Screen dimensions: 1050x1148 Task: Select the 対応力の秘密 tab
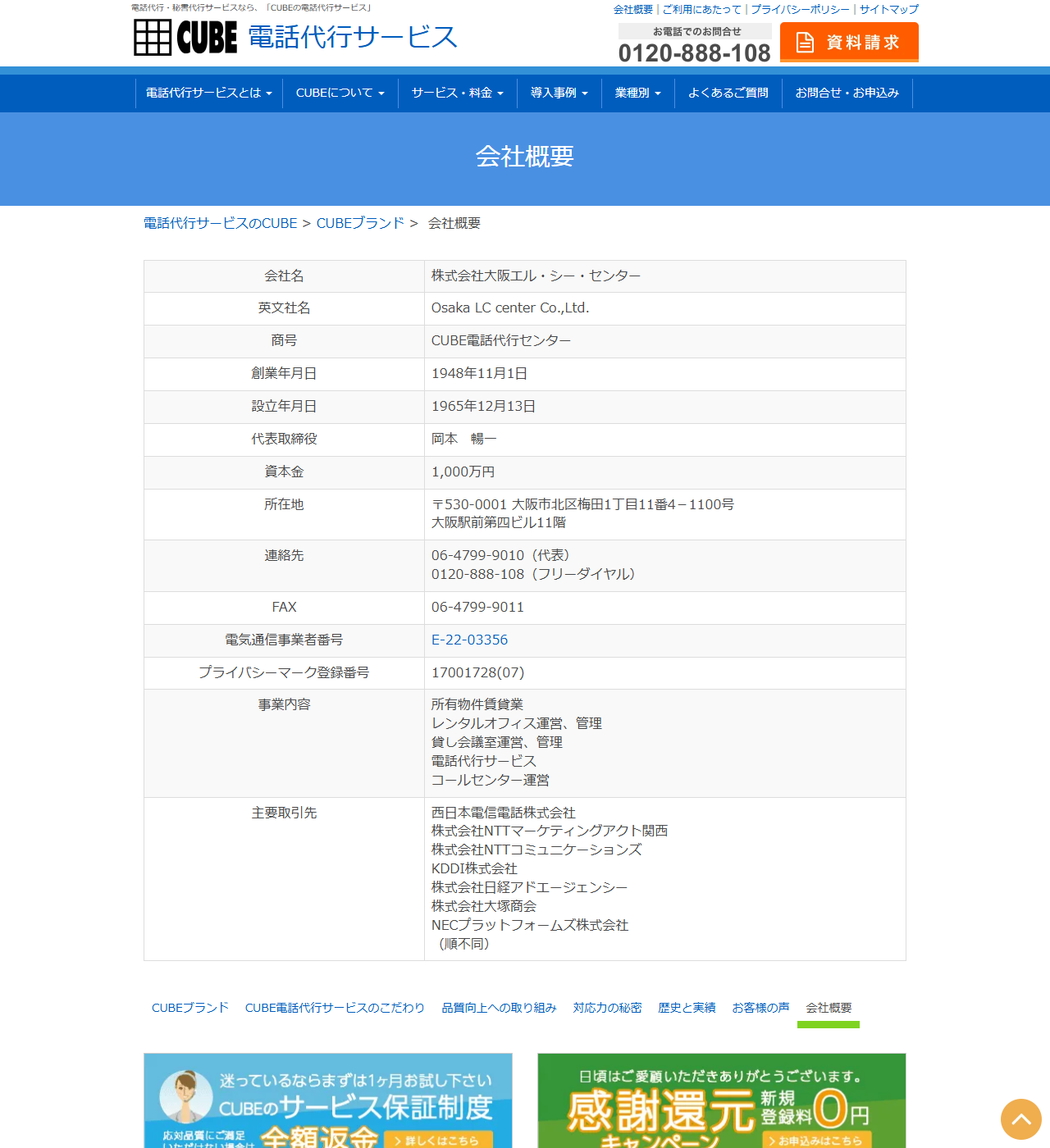(x=607, y=1008)
